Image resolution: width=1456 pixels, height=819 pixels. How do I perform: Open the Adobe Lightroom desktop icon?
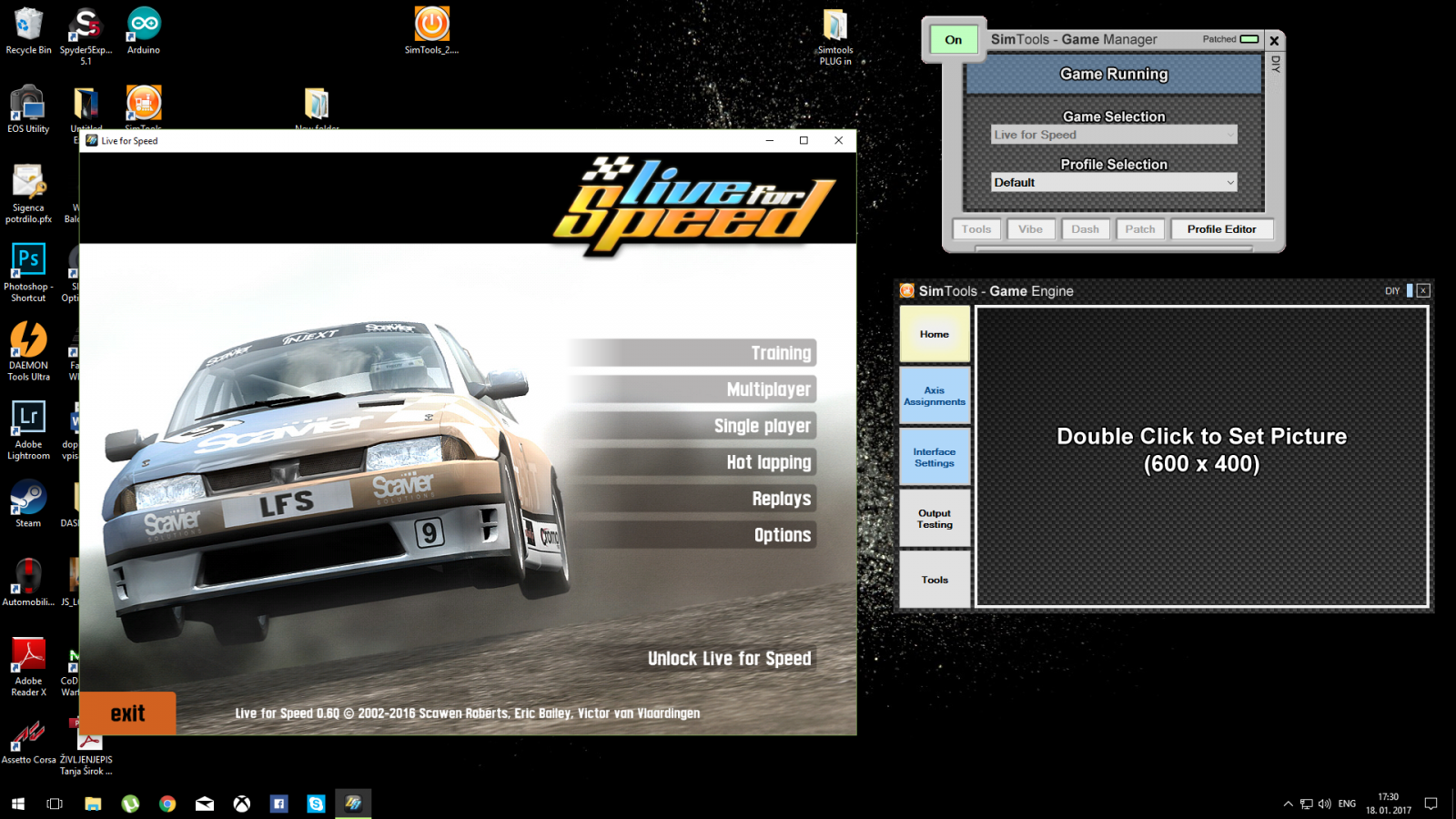pyautogui.click(x=28, y=430)
